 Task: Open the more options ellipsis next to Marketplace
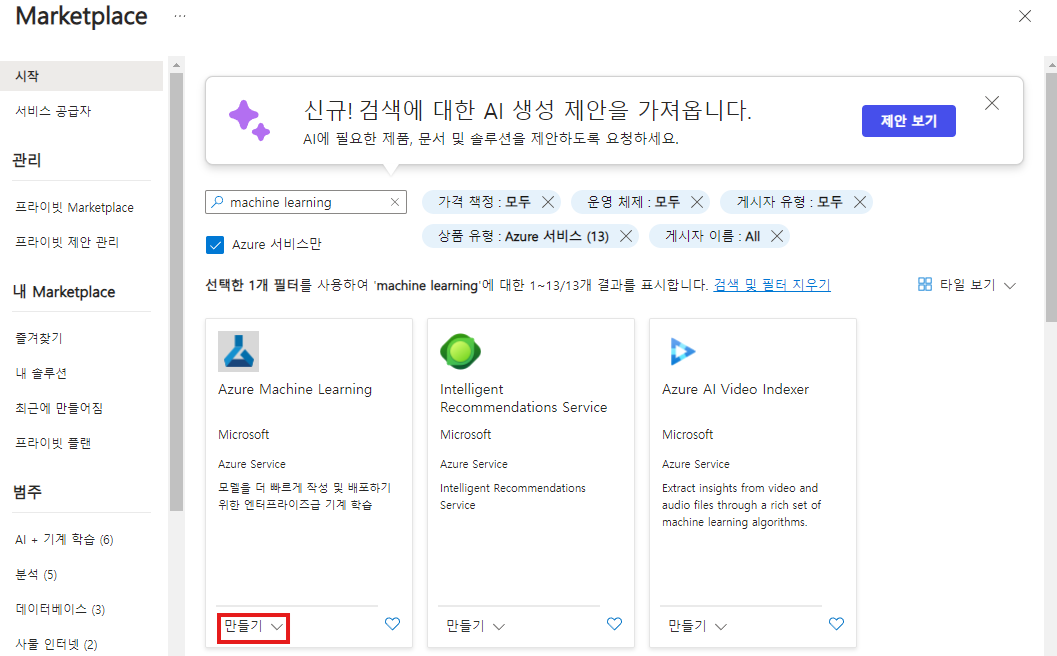click(179, 16)
